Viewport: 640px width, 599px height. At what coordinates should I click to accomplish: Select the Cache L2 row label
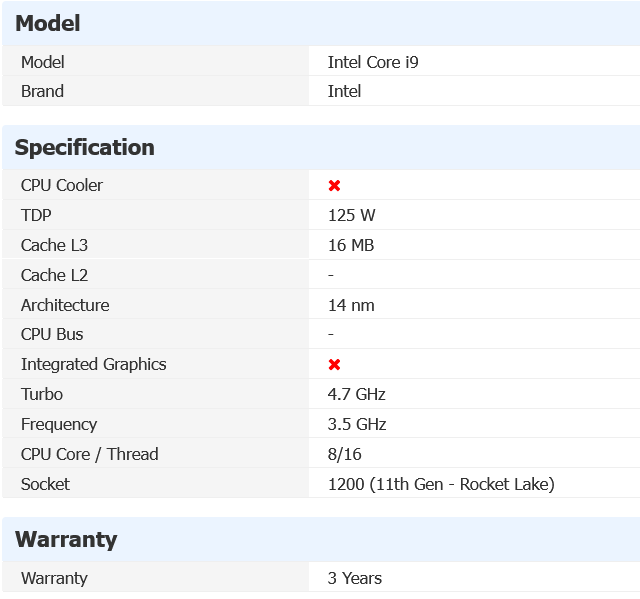tap(54, 275)
